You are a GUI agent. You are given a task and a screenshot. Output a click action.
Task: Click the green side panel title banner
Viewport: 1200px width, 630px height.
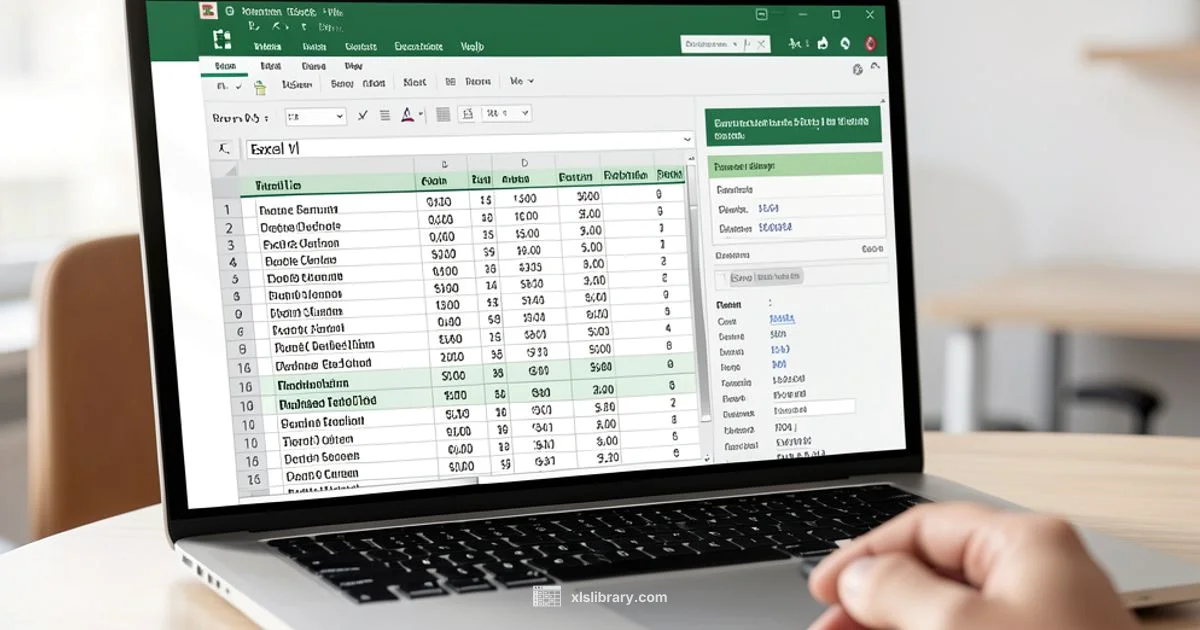[x=793, y=127]
